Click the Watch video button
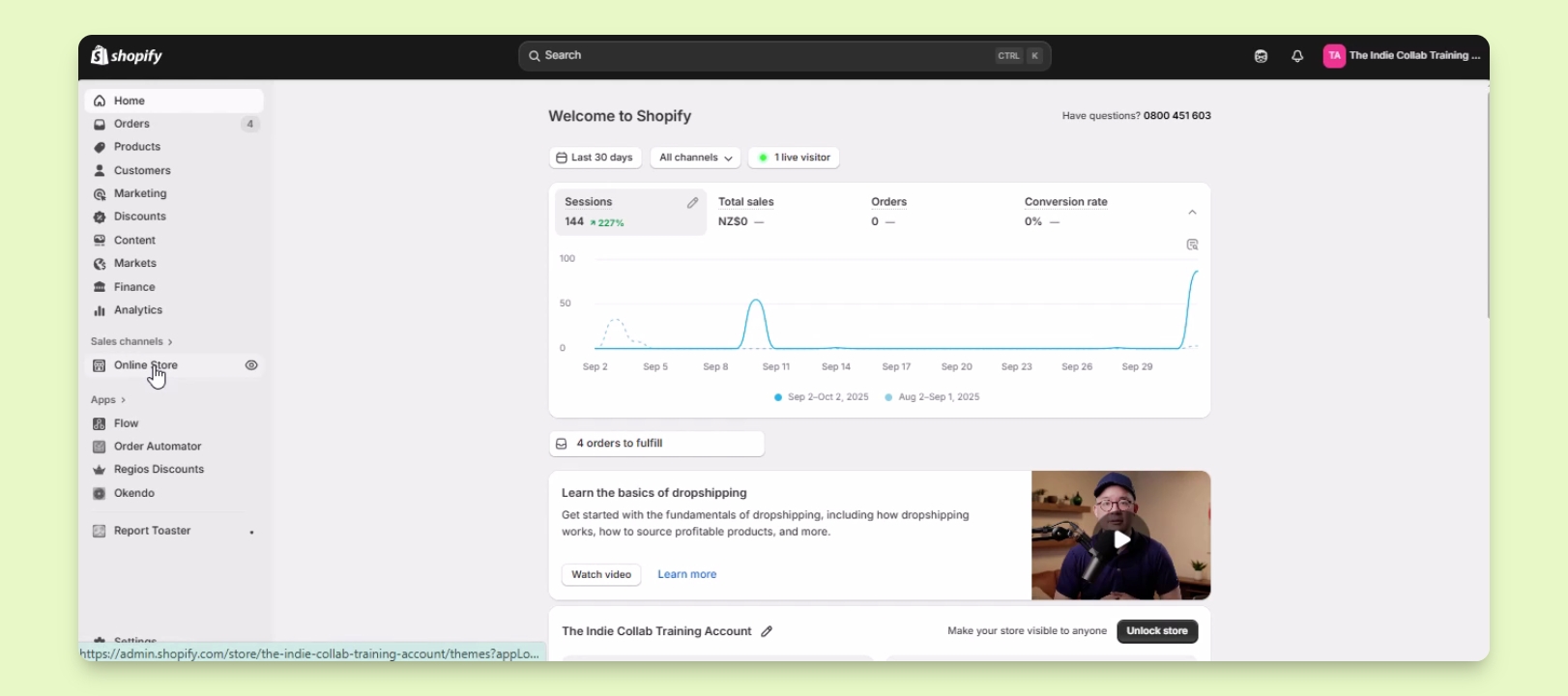The width and height of the screenshot is (1568, 696). click(x=601, y=574)
